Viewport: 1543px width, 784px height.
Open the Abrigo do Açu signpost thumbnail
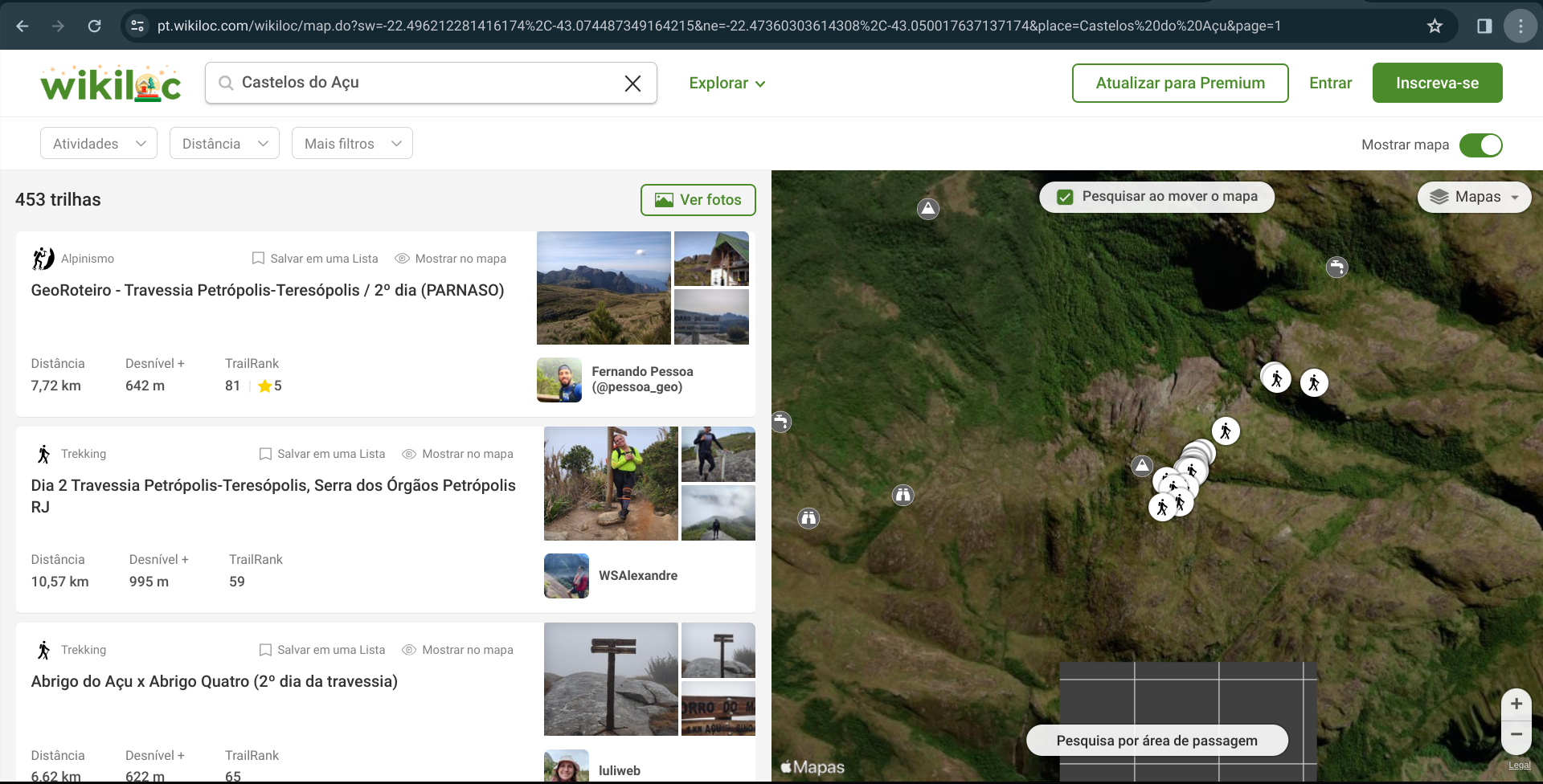point(611,679)
